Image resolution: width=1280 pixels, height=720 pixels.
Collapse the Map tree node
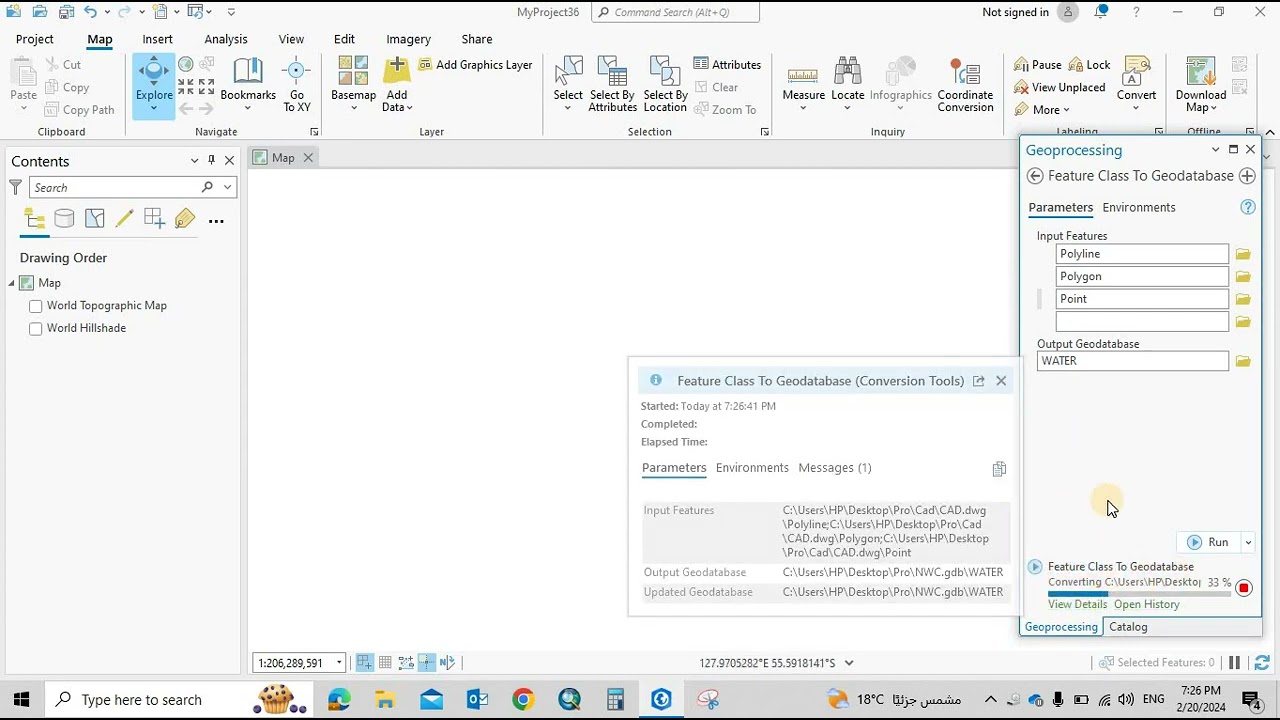[x=12, y=283]
